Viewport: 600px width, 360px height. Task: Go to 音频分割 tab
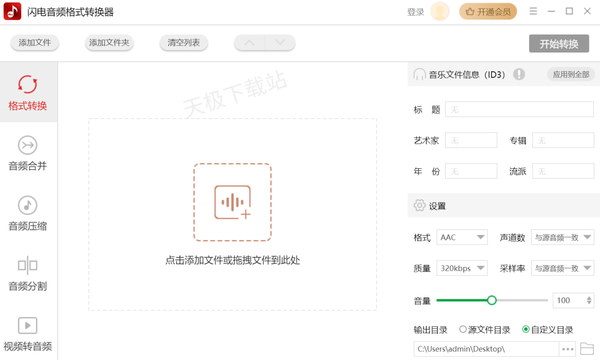click(x=28, y=273)
